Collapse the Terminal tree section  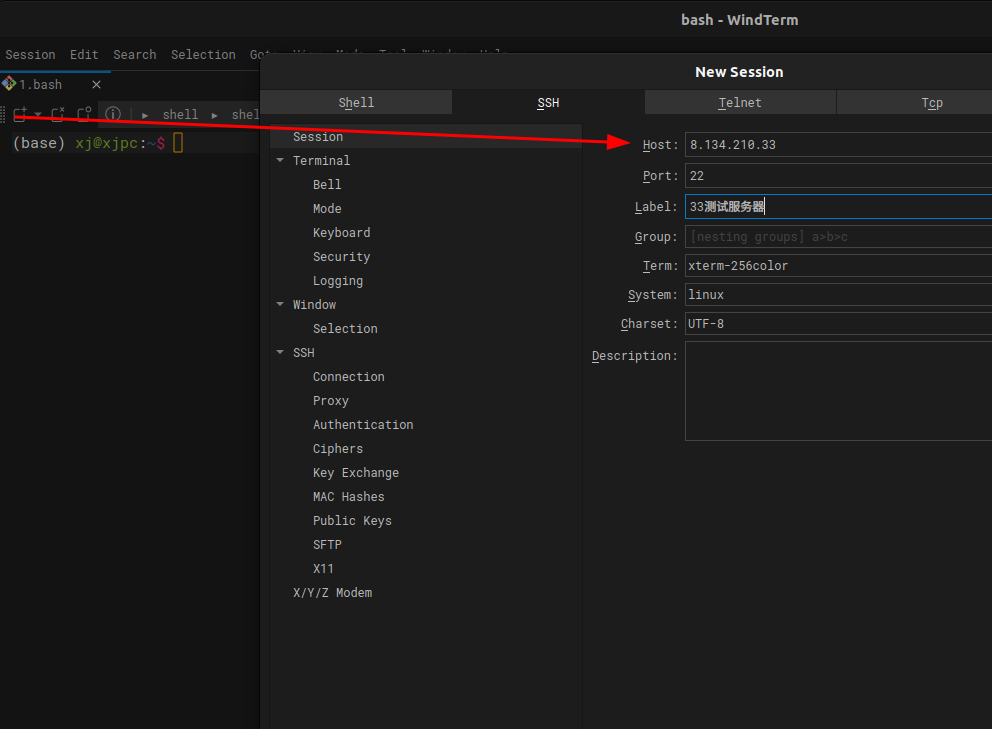280,160
